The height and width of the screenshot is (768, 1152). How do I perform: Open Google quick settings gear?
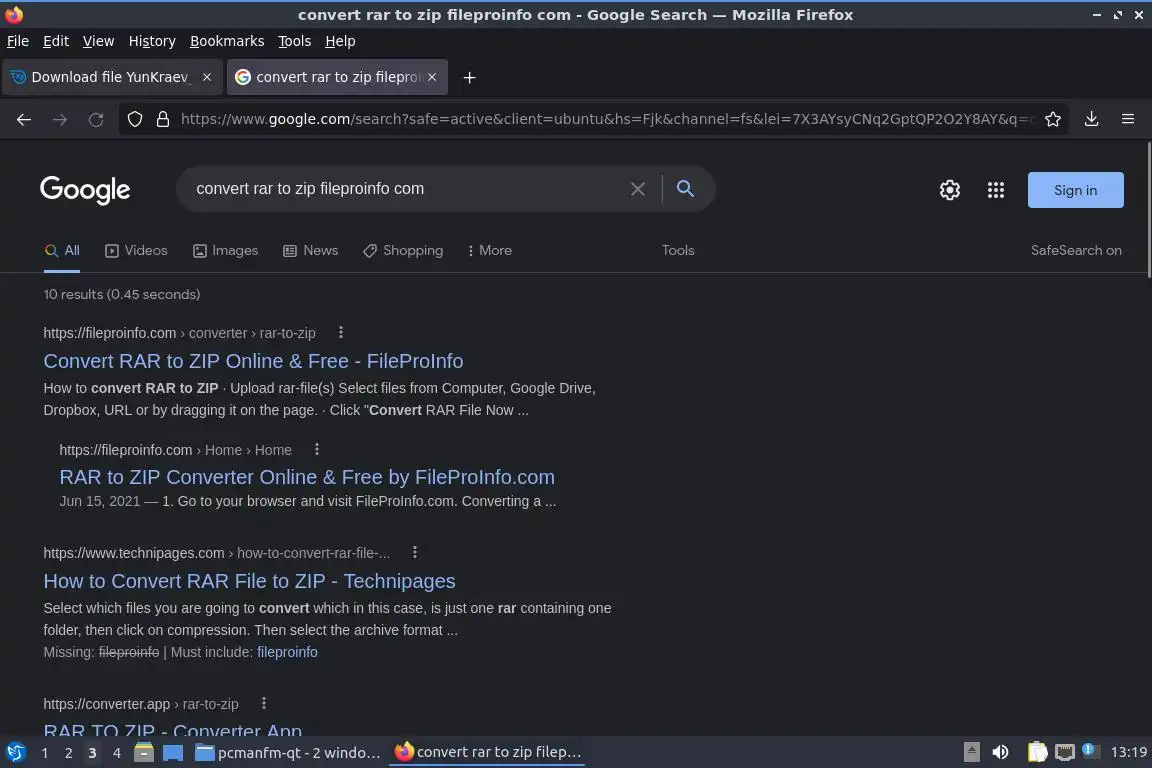pyautogui.click(x=949, y=190)
